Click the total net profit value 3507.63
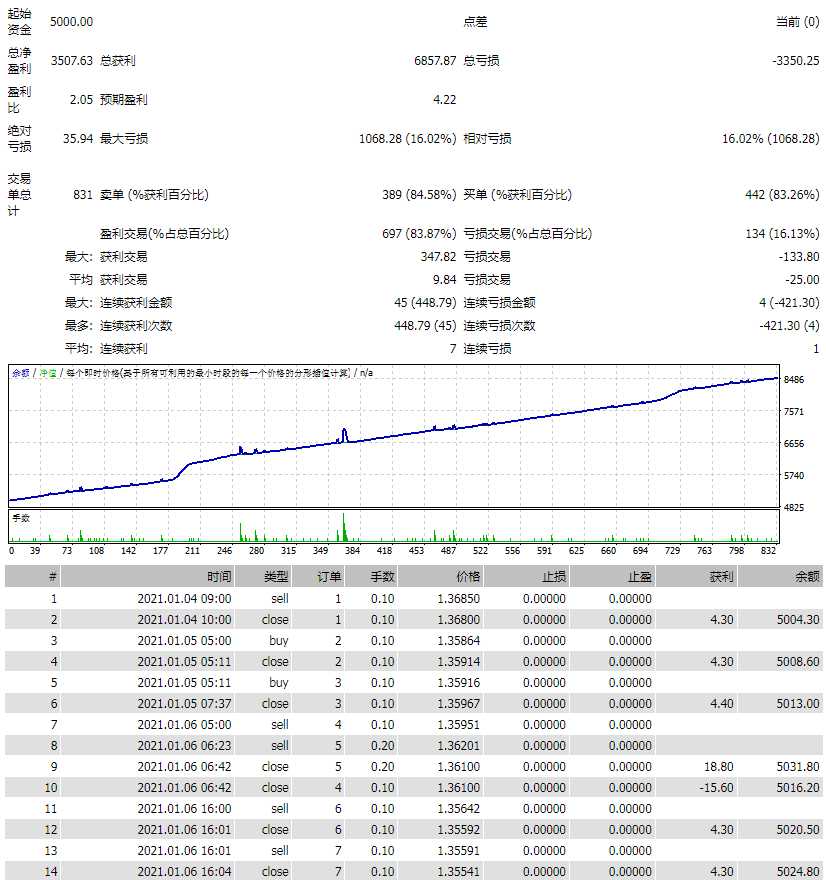Image resolution: width=826 pixels, height=880 pixels. coord(71,61)
